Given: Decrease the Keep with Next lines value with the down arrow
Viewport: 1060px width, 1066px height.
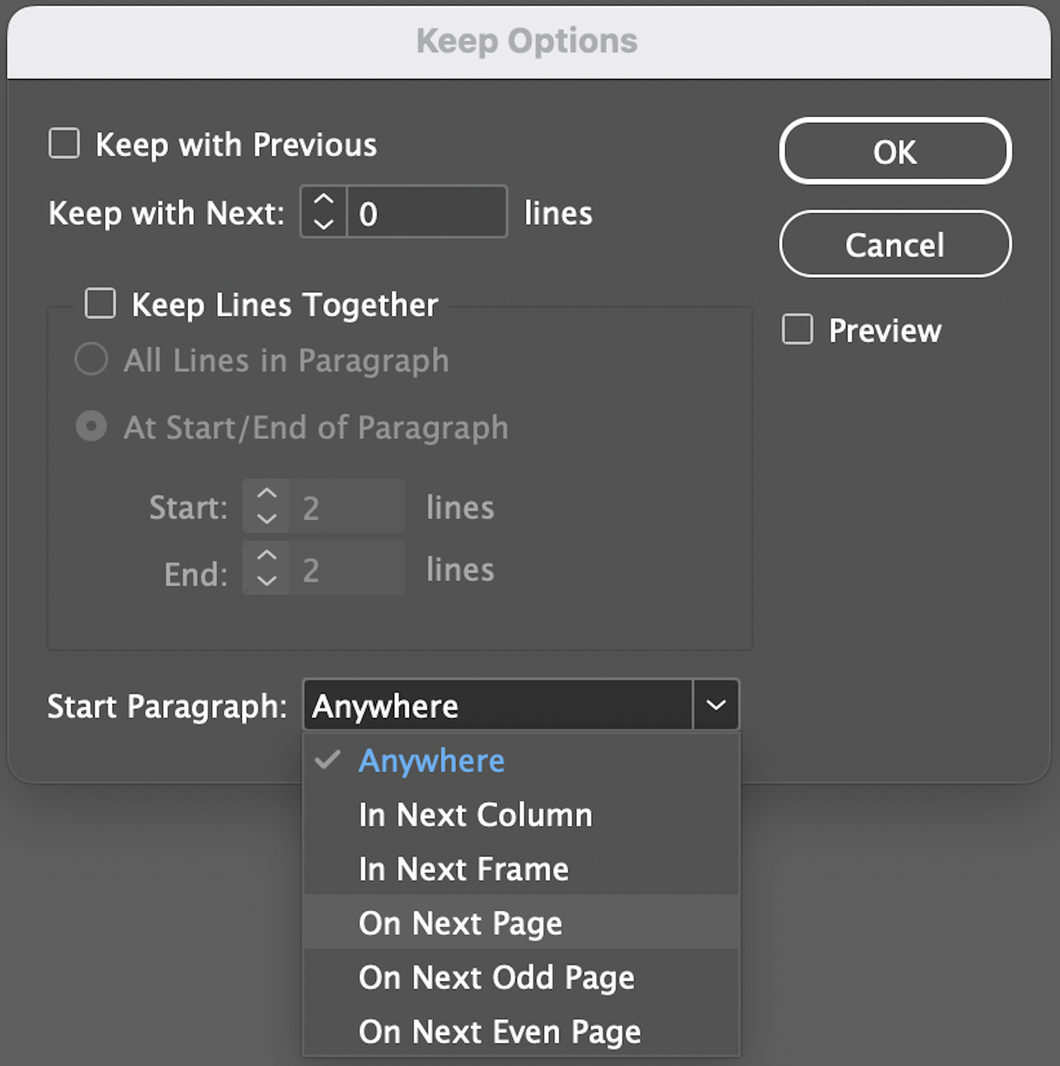Looking at the screenshot, I should click(324, 225).
